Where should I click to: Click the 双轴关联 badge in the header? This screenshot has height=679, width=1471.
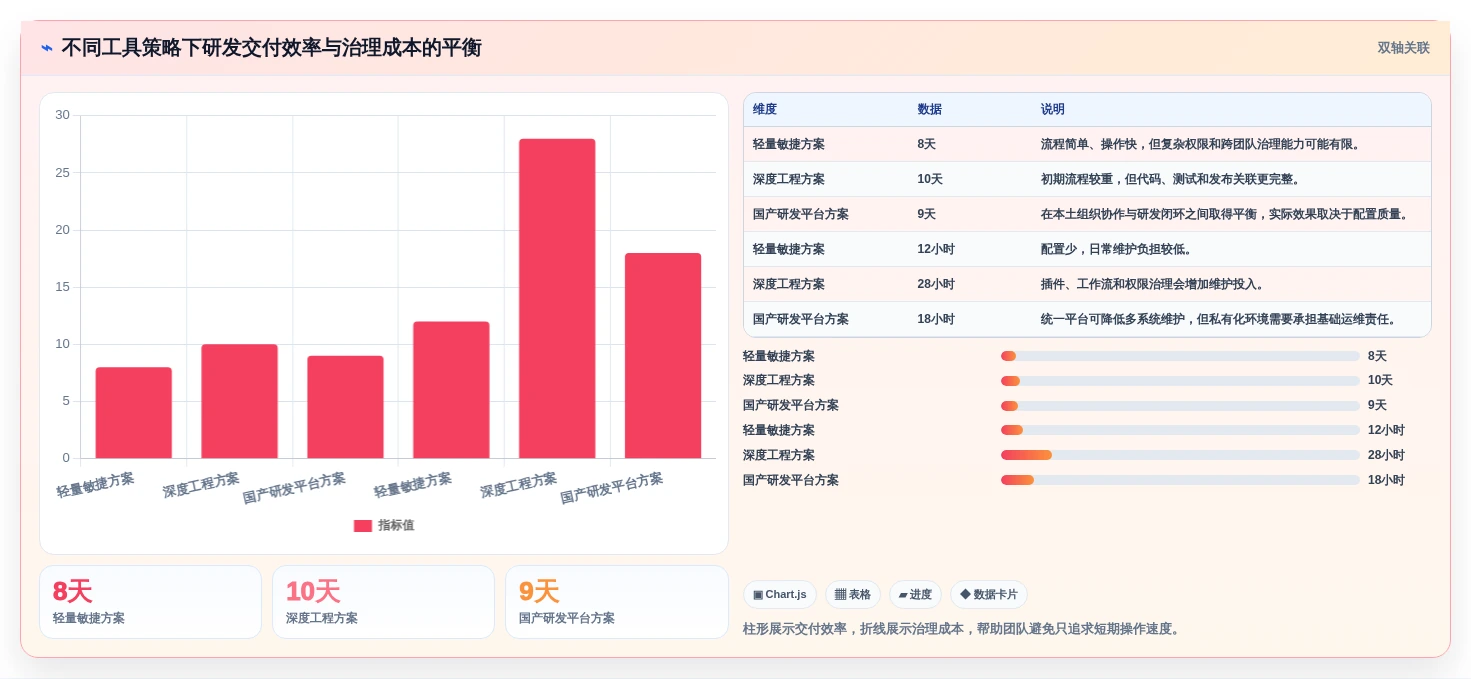[x=1403, y=47]
